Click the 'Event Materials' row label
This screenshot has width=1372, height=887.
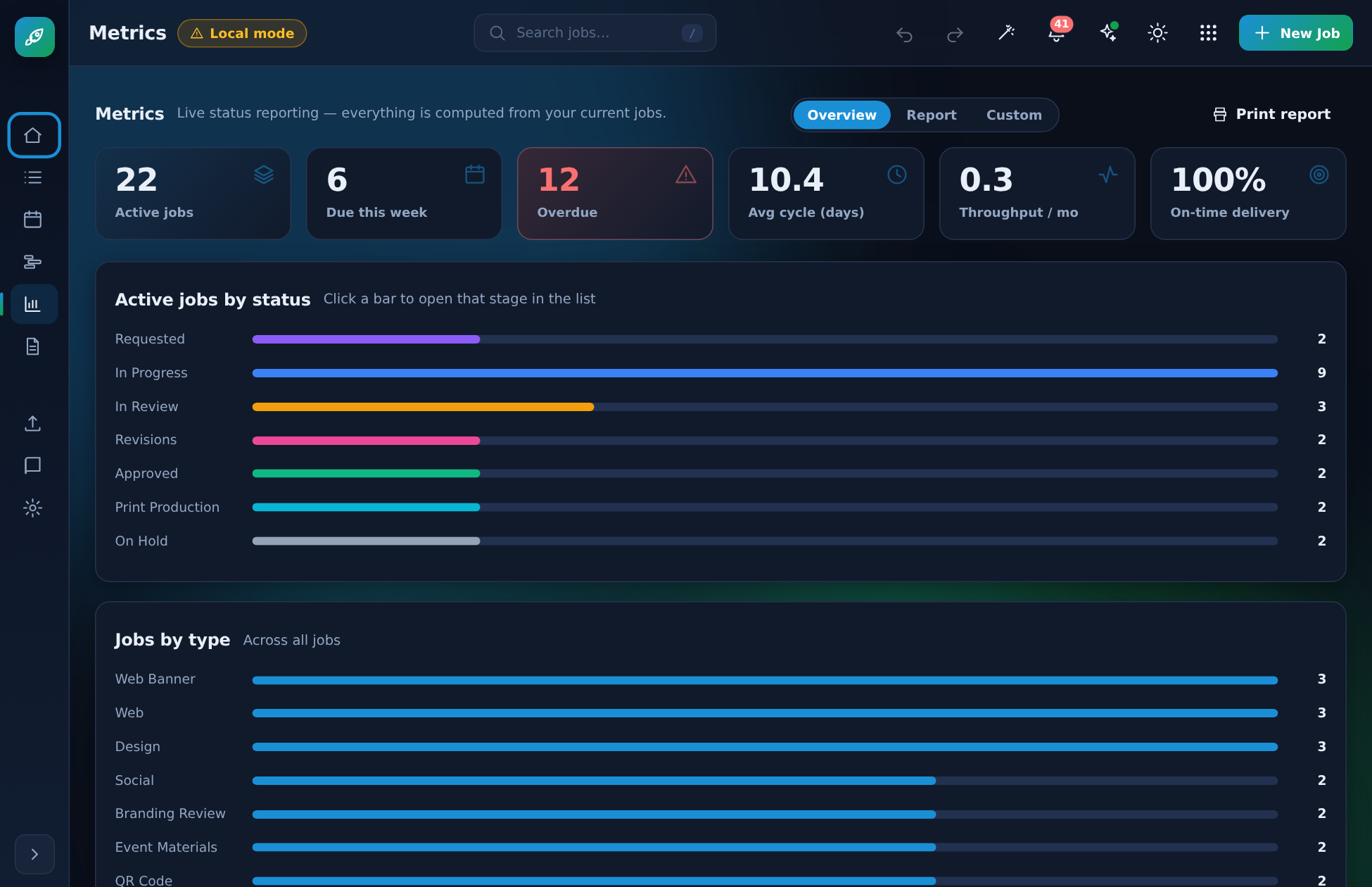click(166, 847)
